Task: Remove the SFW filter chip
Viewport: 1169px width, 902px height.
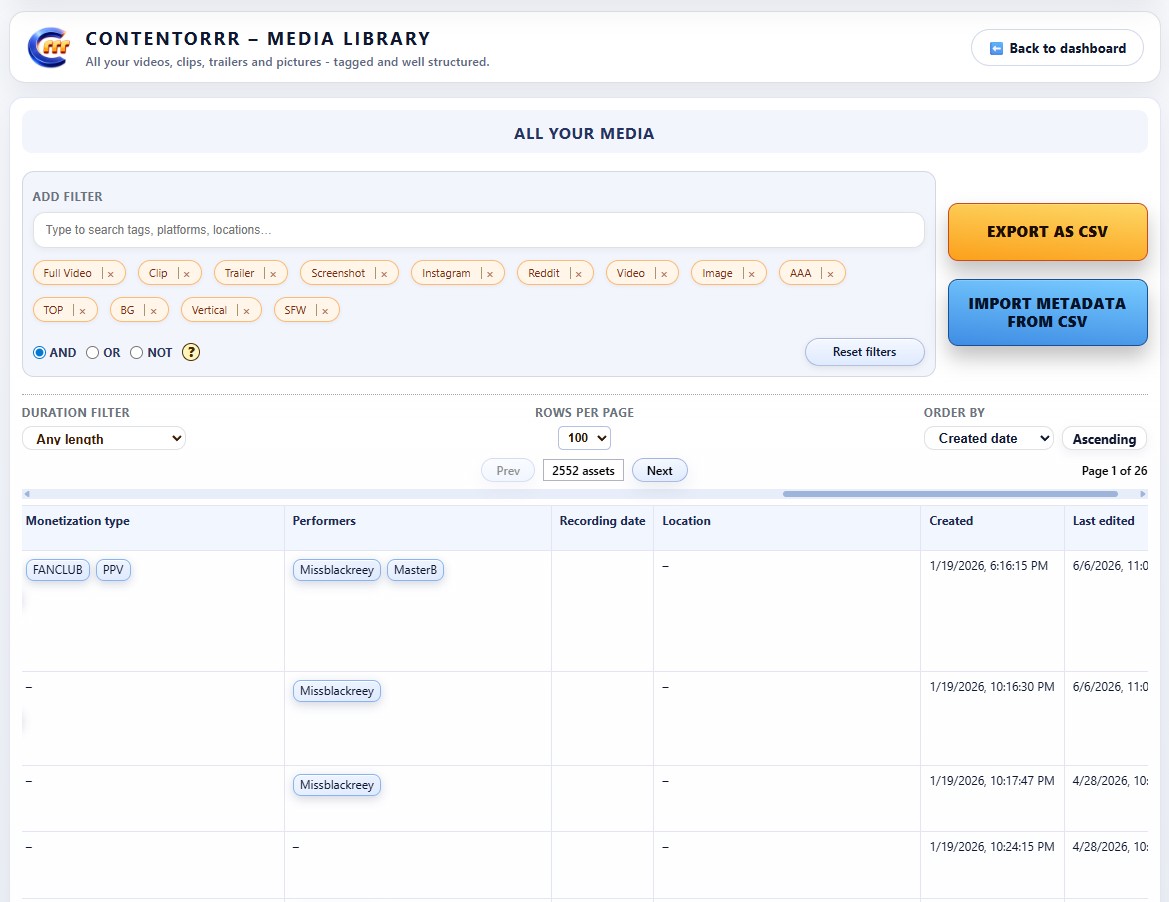Action: coord(325,311)
